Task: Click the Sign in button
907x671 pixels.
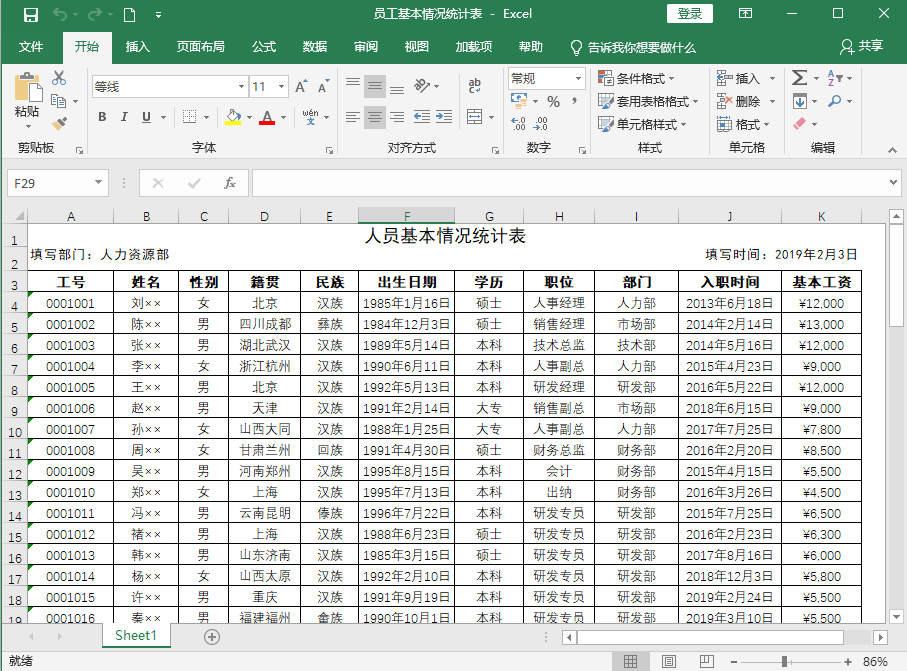Action: click(690, 13)
